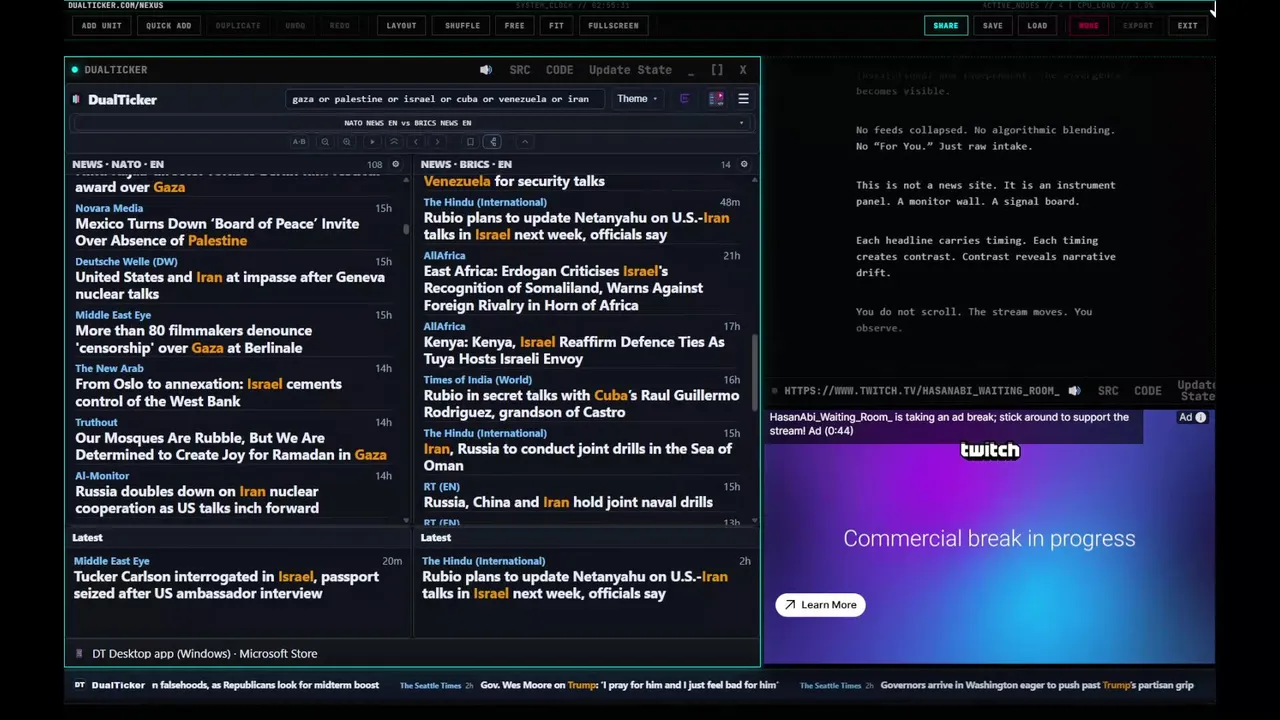Screen dimensions: 1280x720
Task: Open the DualTicker hamburger menu
Action: (743, 99)
